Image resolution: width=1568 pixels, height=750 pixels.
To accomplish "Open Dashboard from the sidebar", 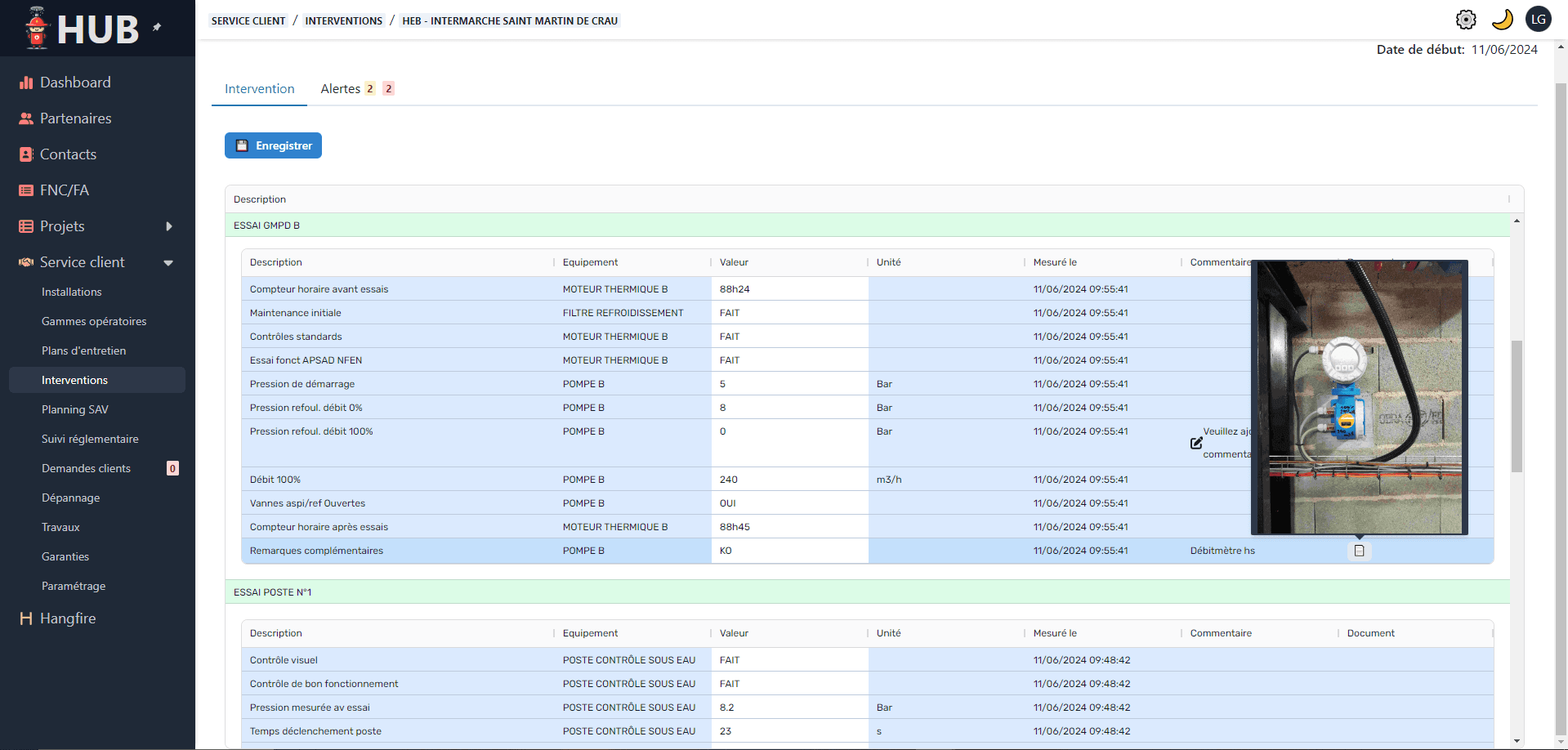I will pos(75,83).
